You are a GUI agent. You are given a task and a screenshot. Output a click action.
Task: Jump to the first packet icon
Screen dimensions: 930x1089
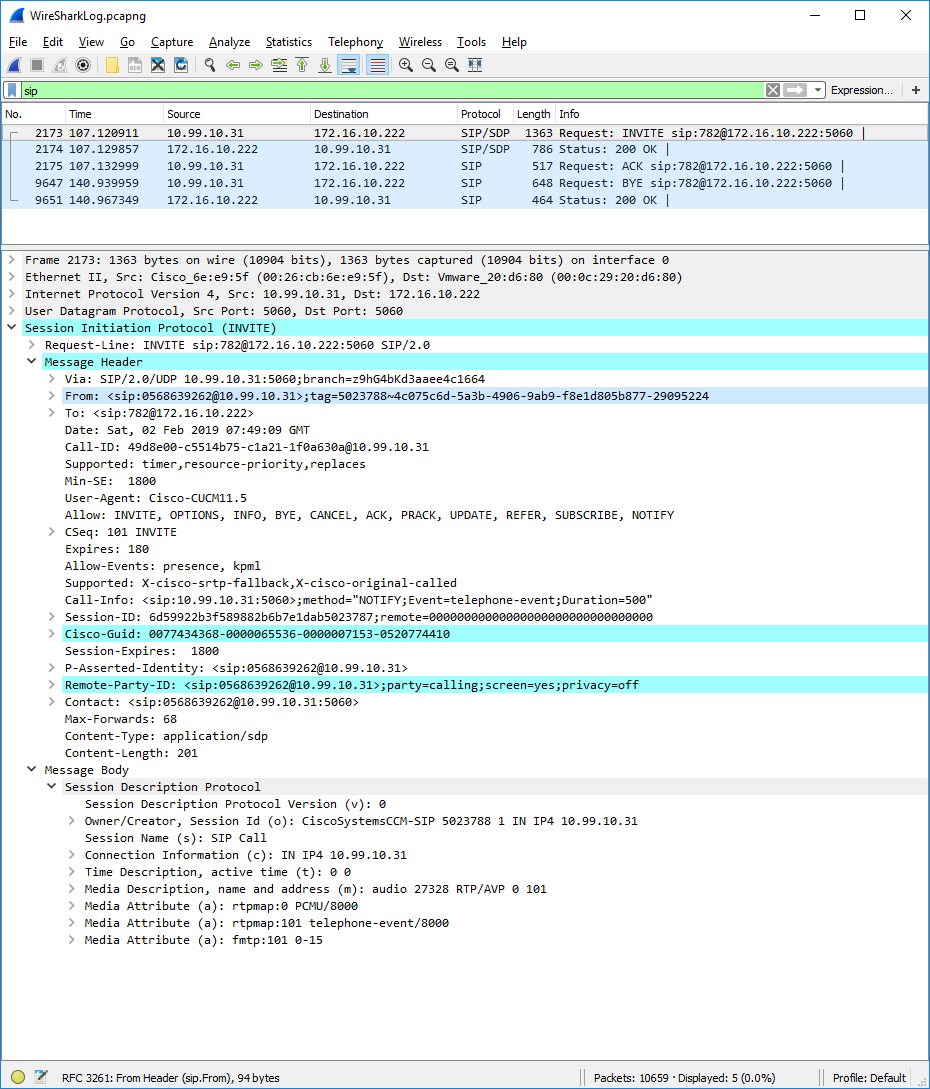pos(302,65)
